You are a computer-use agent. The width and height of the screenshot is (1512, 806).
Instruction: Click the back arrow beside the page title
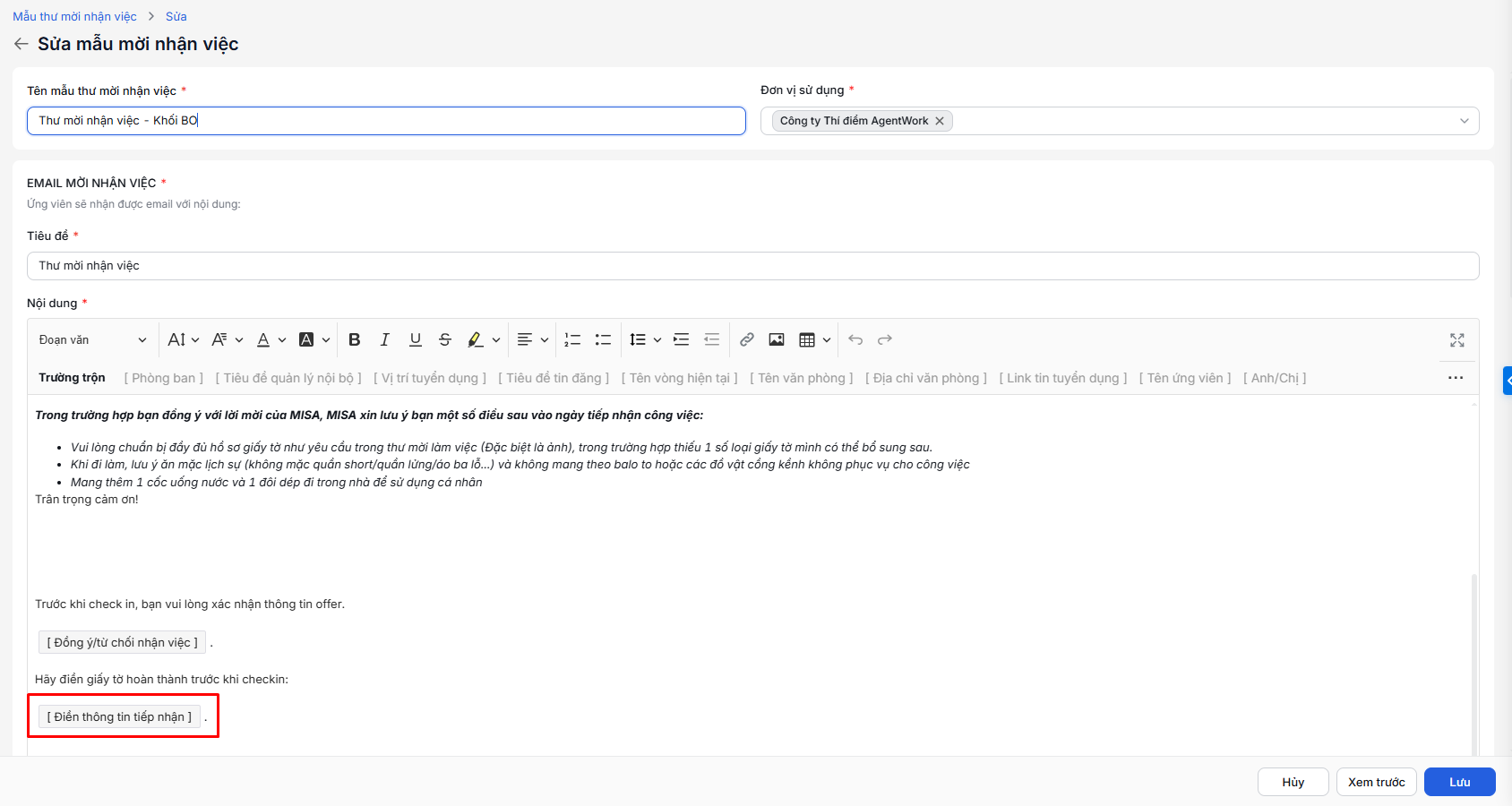pyautogui.click(x=21, y=44)
